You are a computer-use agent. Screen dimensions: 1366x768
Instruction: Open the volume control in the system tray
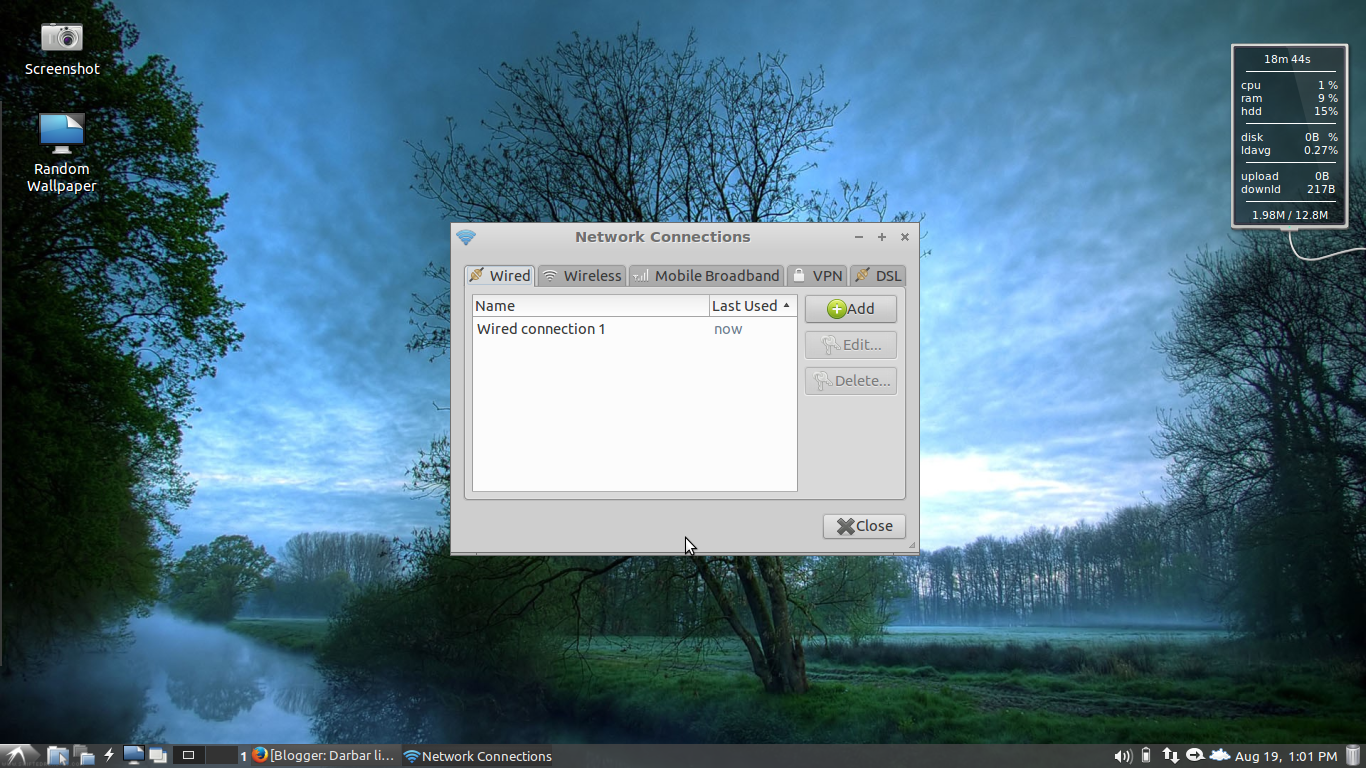tap(1121, 756)
